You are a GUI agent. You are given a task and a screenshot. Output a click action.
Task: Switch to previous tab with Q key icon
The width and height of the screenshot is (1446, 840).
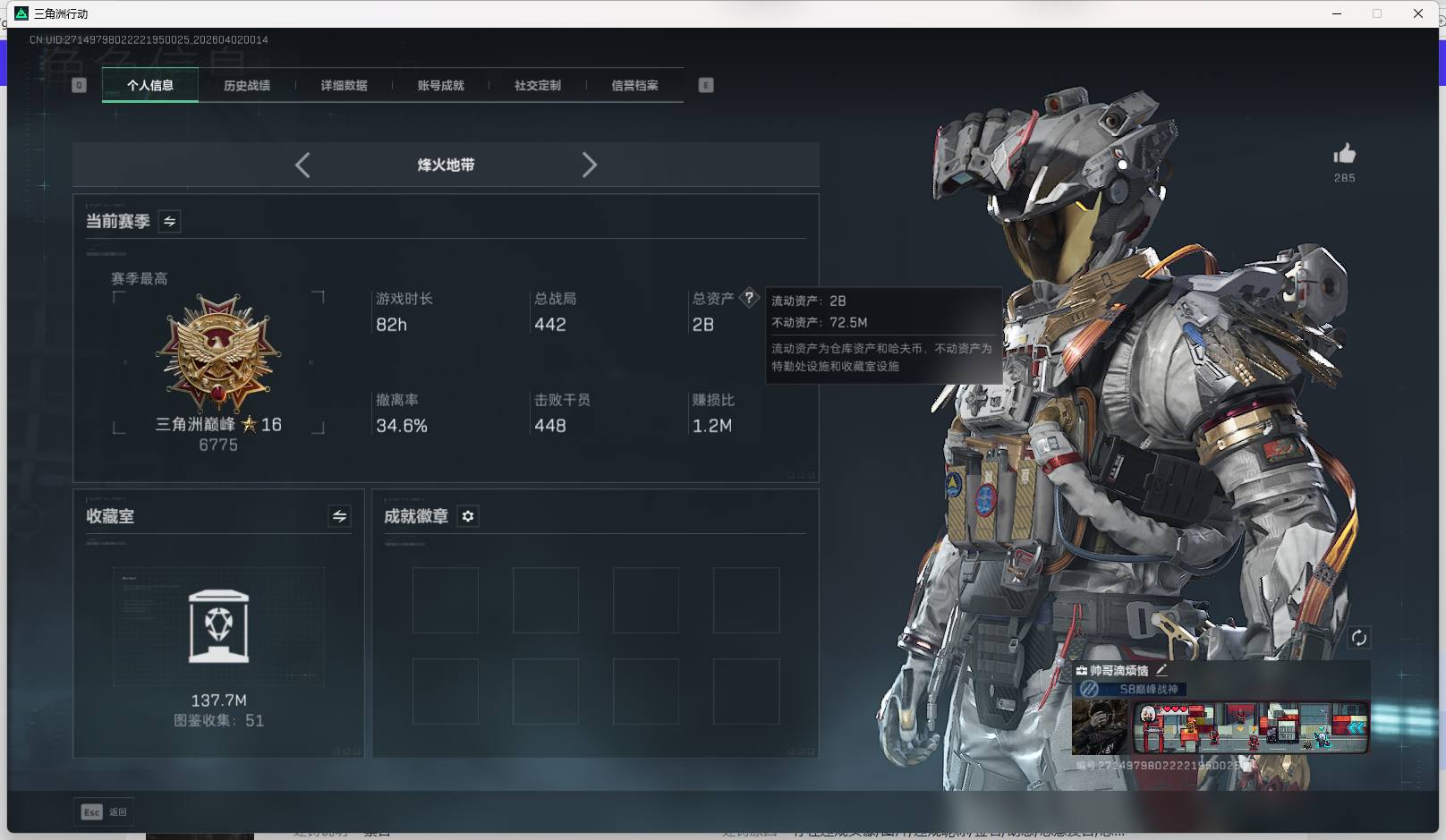tap(79, 85)
